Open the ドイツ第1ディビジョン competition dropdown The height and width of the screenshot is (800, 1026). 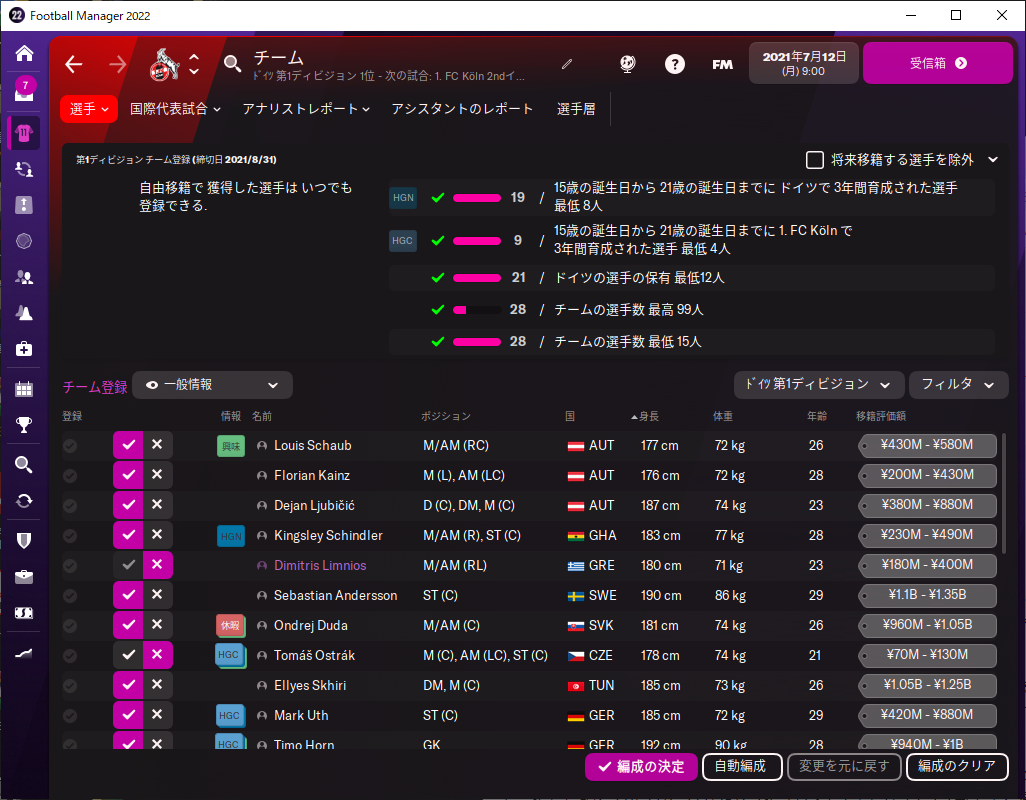tap(819, 385)
